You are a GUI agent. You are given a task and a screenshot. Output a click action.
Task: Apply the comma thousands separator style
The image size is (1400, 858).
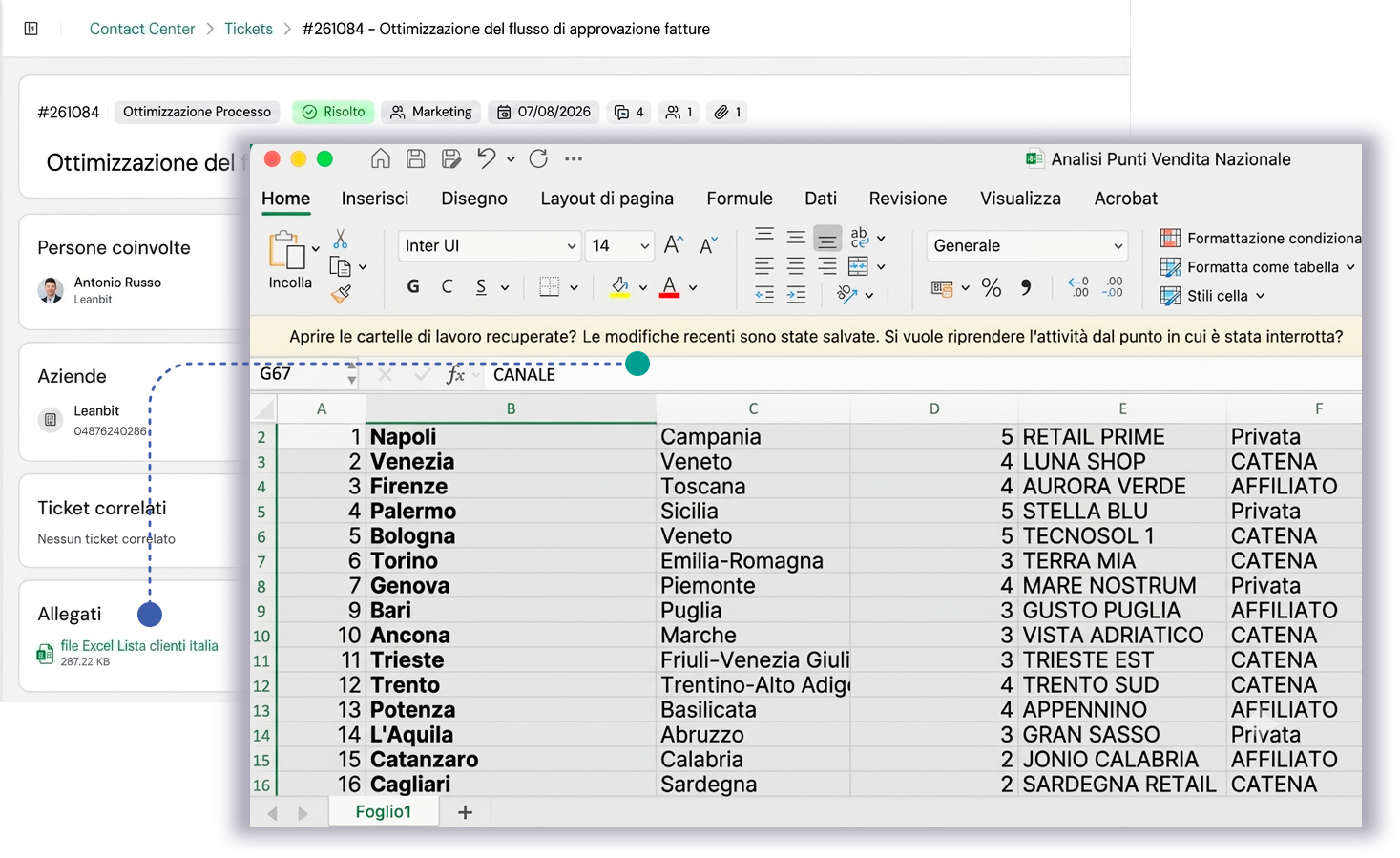click(1026, 287)
